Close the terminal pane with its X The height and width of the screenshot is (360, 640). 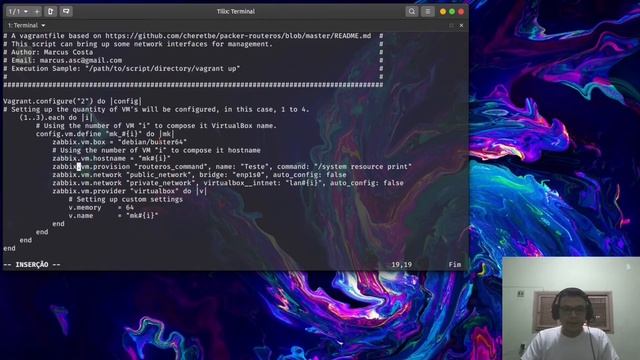point(461,25)
